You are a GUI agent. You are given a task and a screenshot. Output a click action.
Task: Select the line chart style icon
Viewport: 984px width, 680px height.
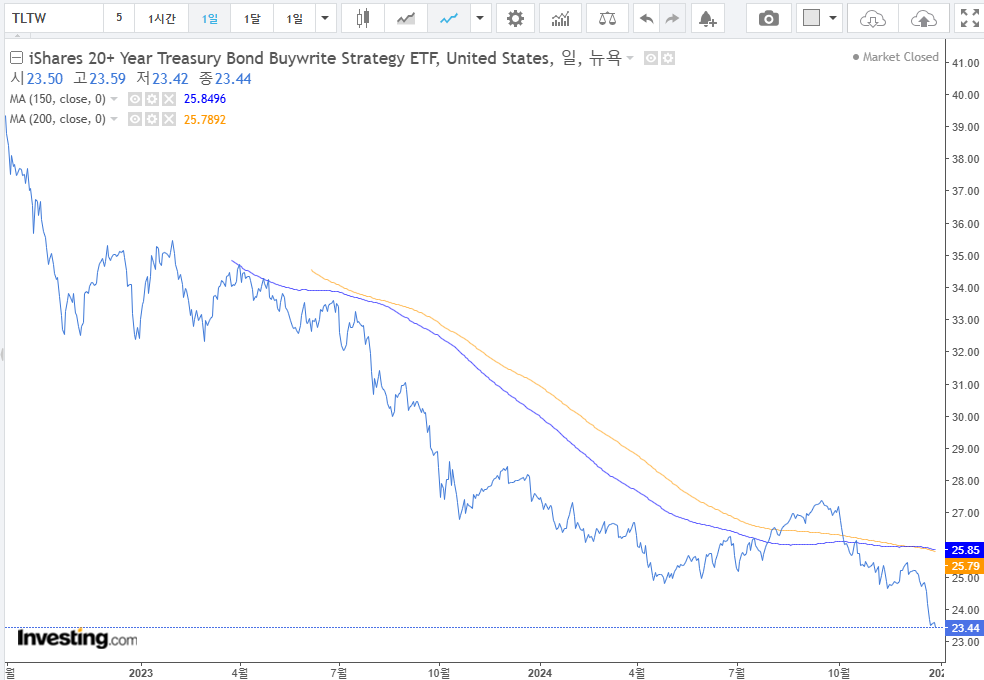pos(449,18)
